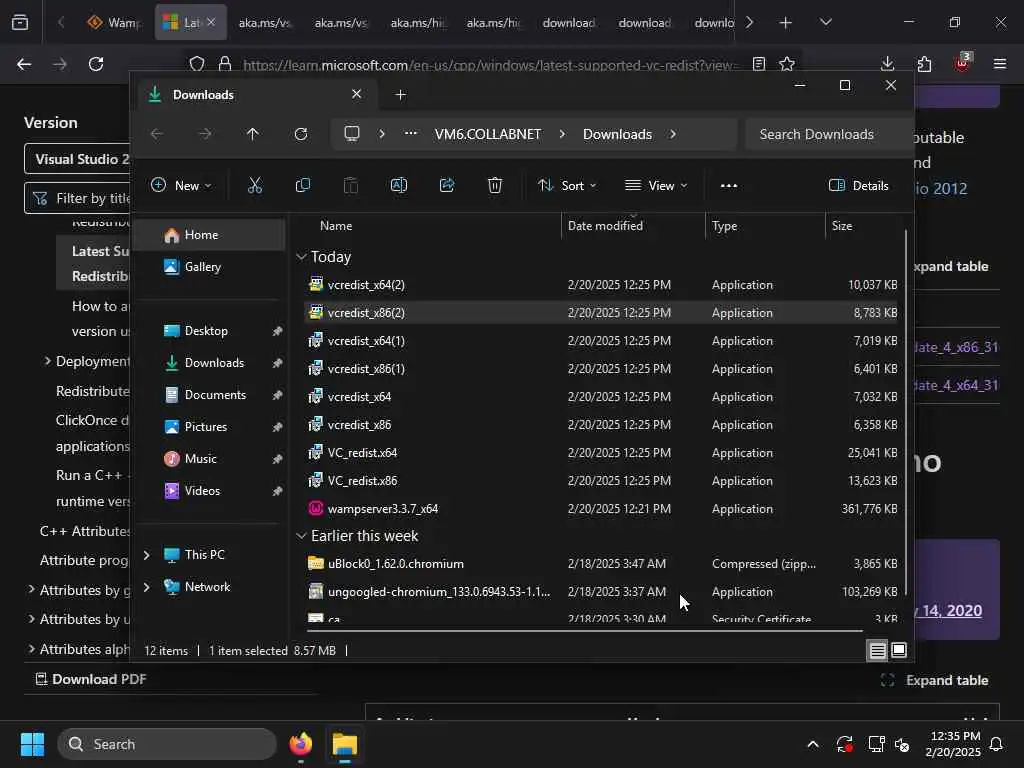Click the address bar ellipsis for hidden path
Viewport: 1024px width, 768px height.
click(411, 133)
